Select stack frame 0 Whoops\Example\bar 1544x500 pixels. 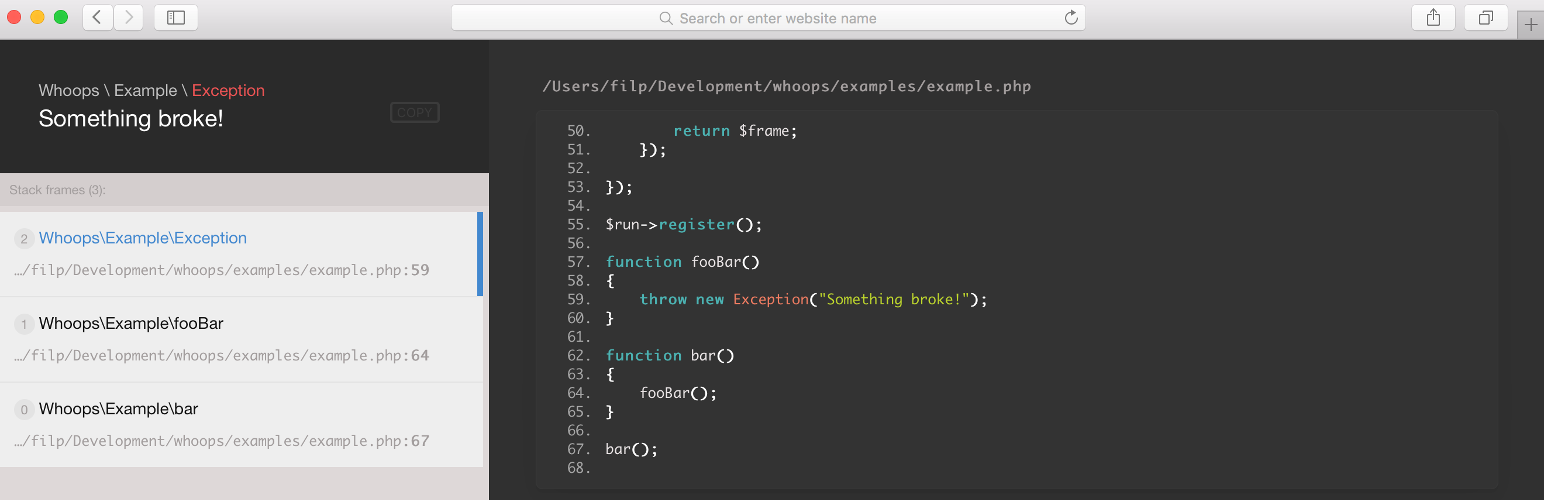pos(118,409)
